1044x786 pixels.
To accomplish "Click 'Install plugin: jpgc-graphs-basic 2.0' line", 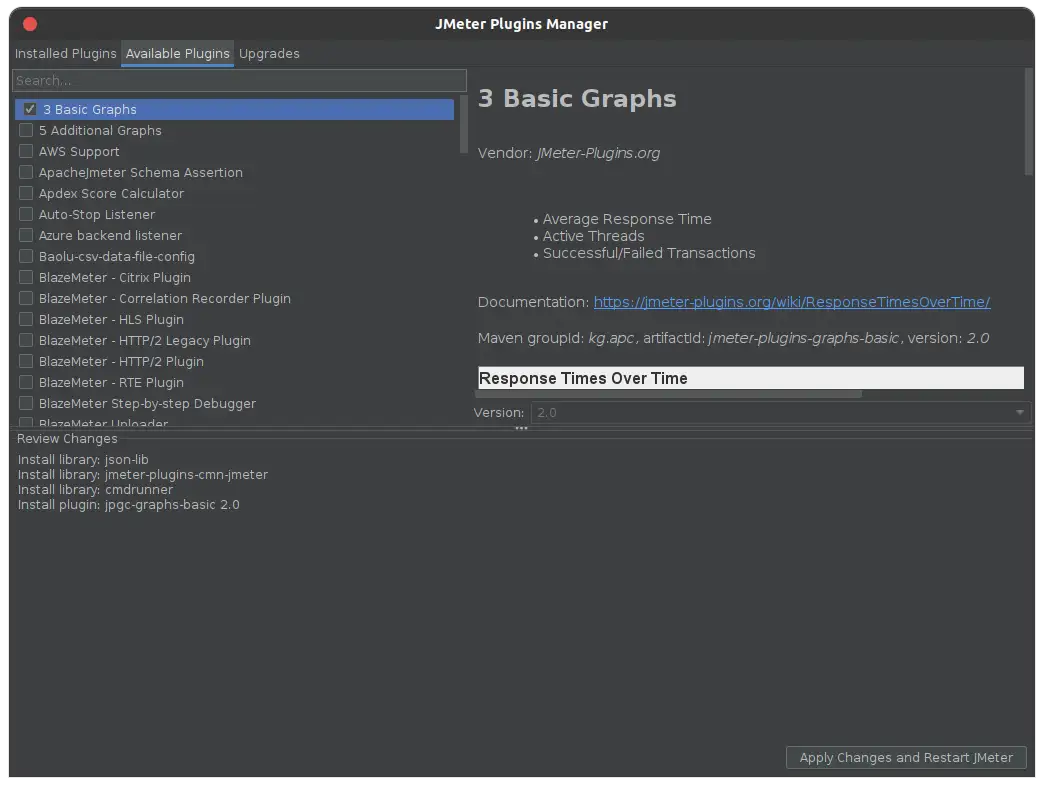I will click(129, 504).
